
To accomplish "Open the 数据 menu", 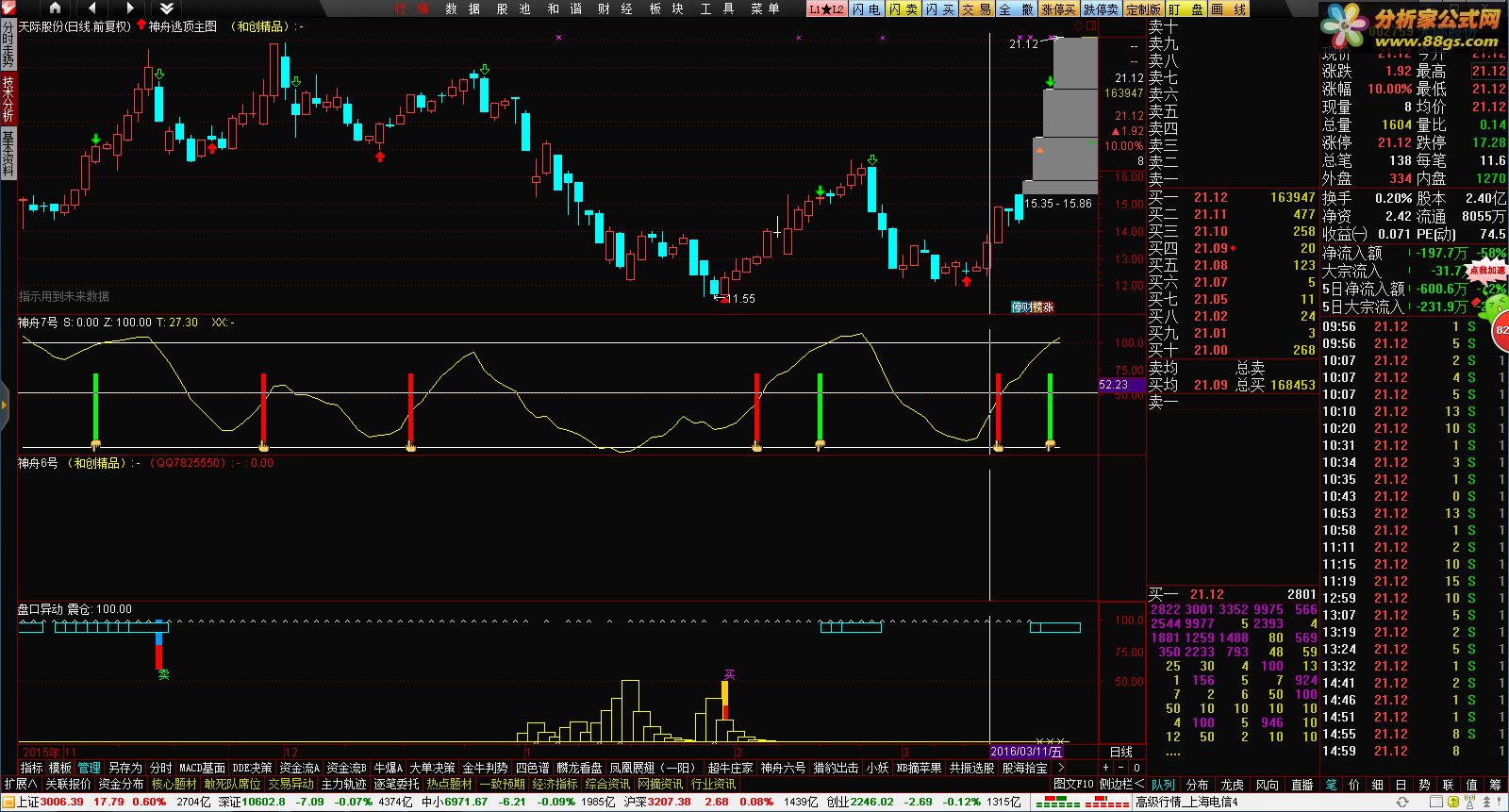I will click(x=462, y=8).
